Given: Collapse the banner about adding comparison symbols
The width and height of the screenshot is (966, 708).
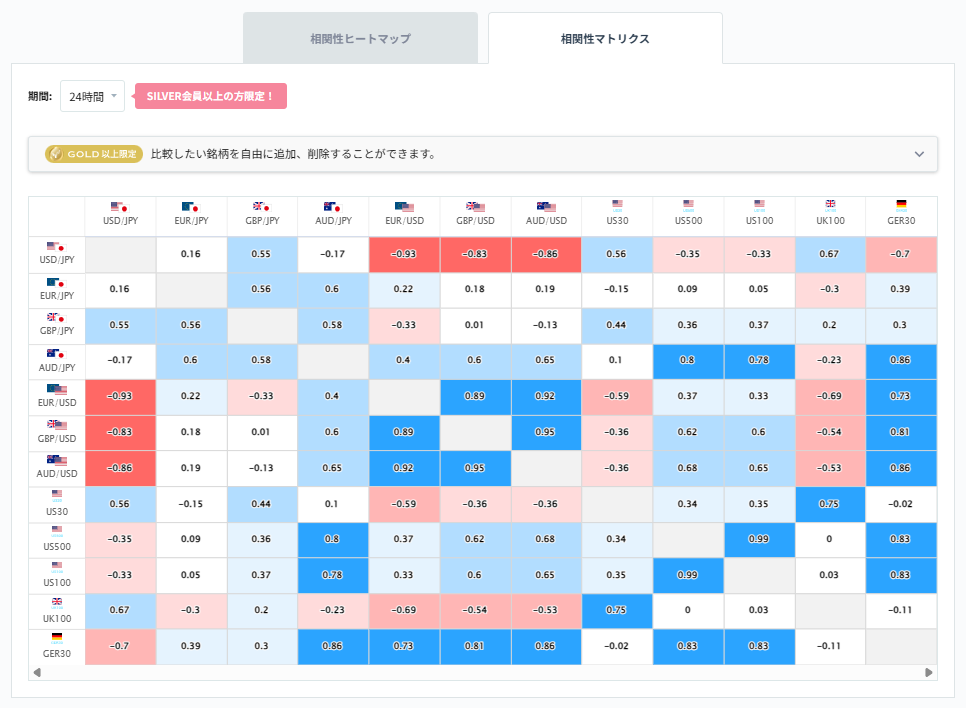Looking at the screenshot, I should click(920, 154).
